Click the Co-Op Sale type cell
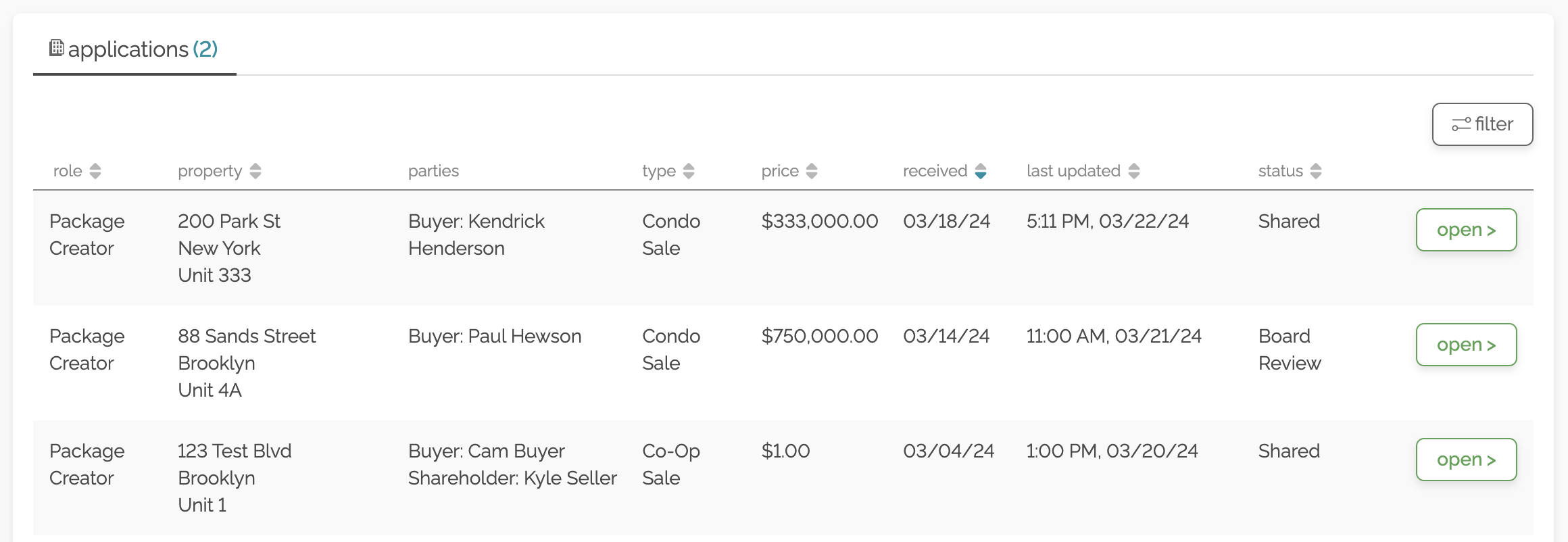This screenshot has height=542, width=1568. pyautogui.click(x=670, y=464)
